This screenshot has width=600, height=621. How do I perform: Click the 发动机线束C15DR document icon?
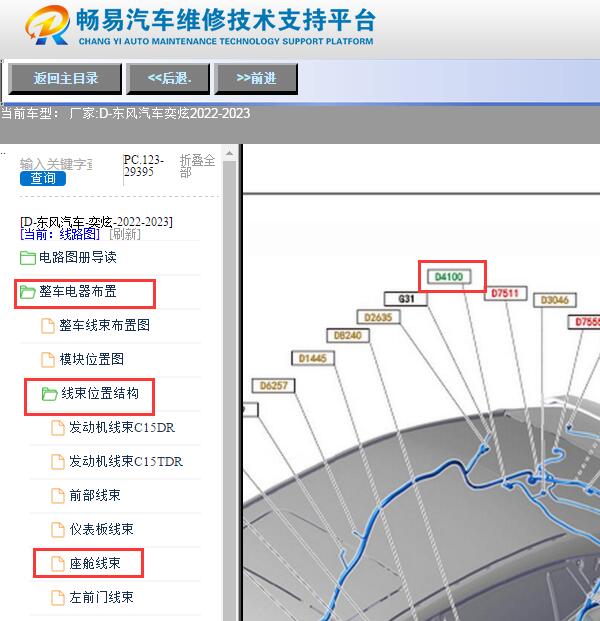pos(58,428)
